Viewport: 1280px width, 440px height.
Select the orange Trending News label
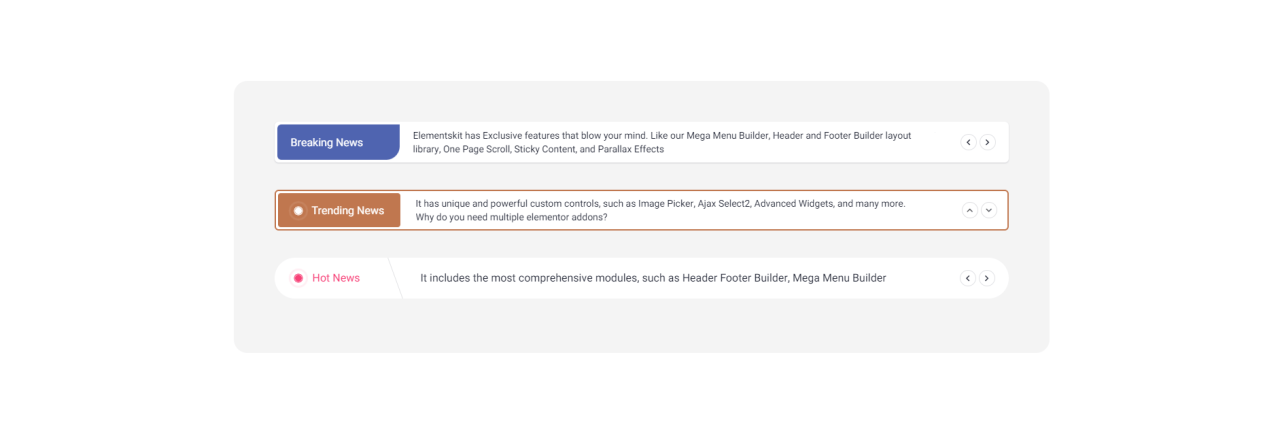click(x=347, y=210)
